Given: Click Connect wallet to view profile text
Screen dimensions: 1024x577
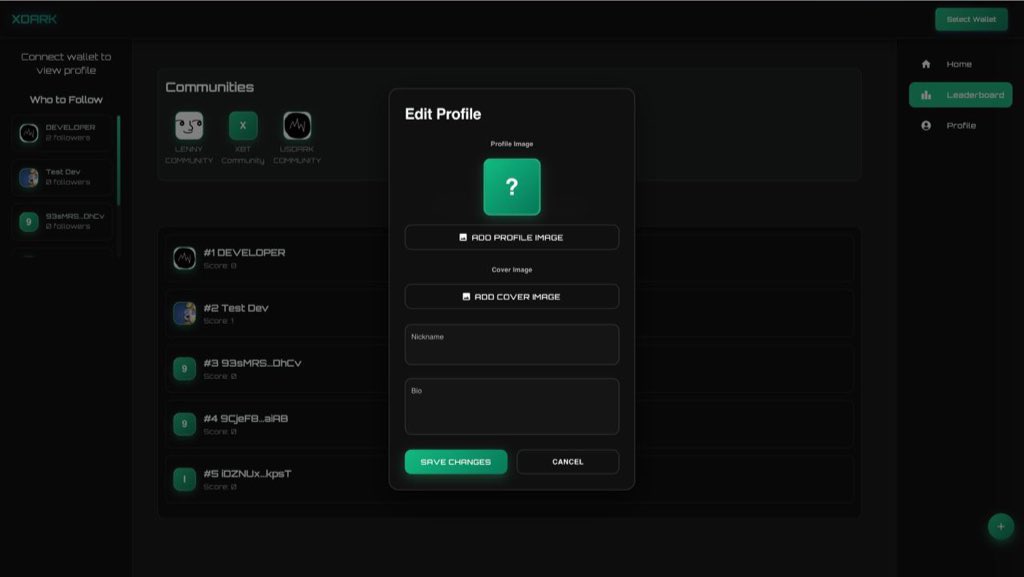Looking at the screenshot, I should coord(66,63).
